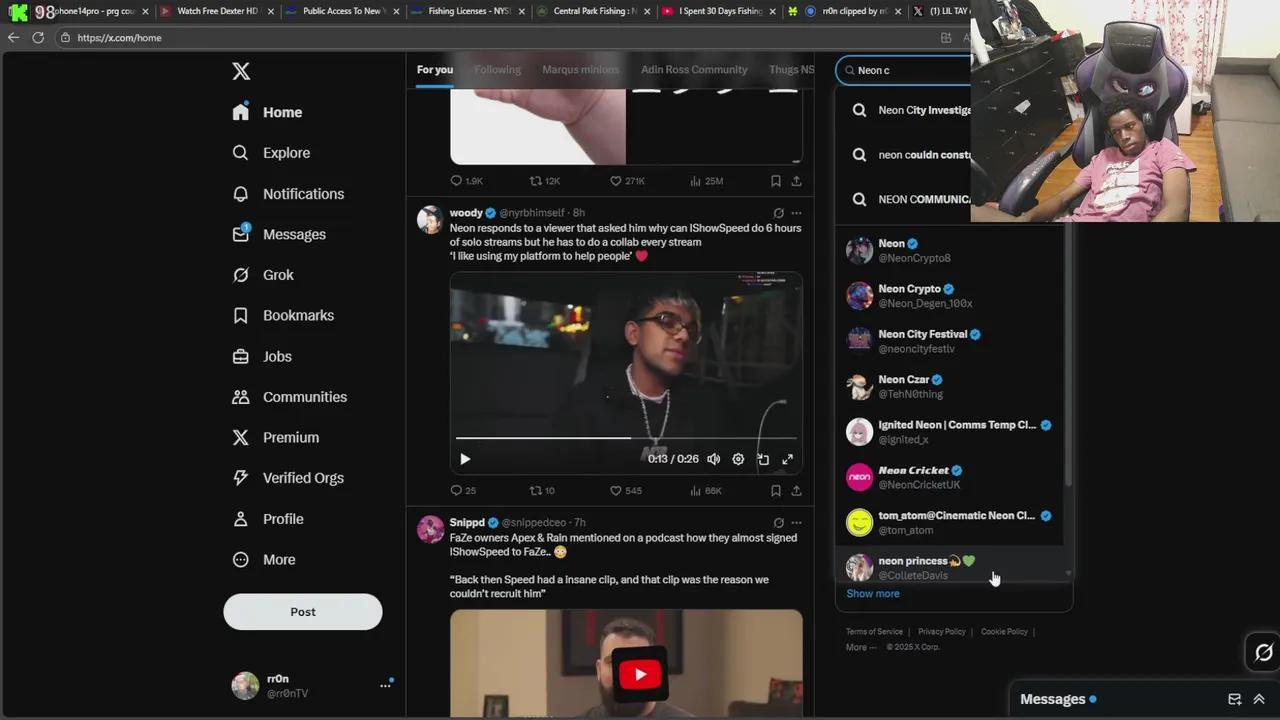The image size is (1280, 720).
Task: Open the More menu in the sidebar
Action: 264,560
